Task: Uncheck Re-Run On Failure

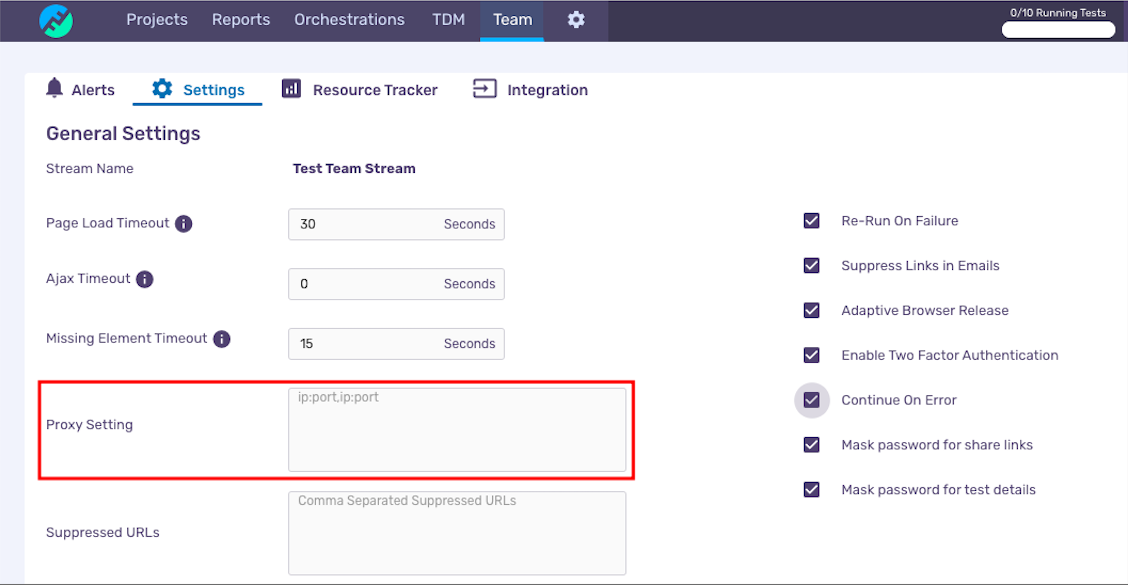Action: (811, 221)
